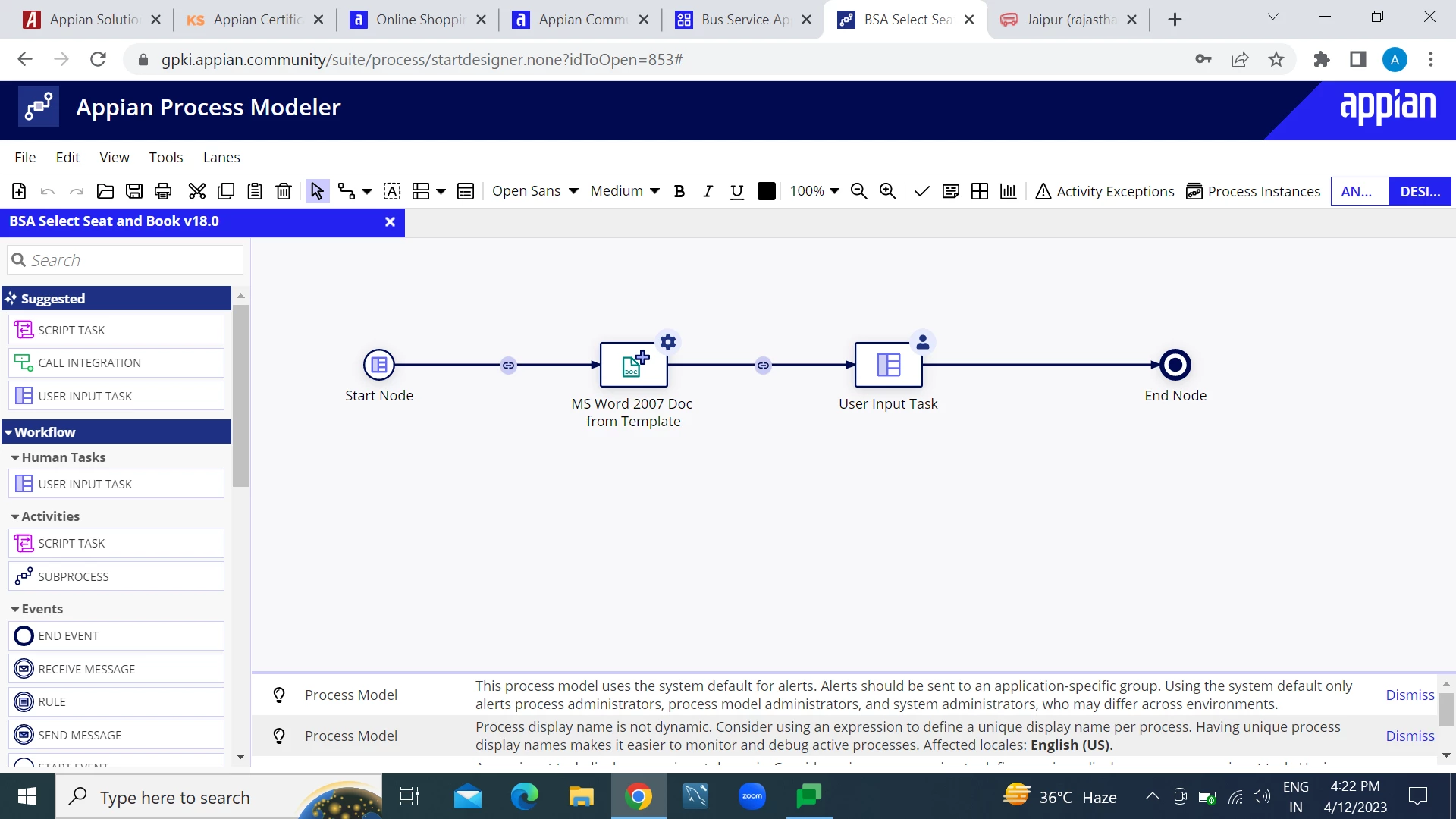Click the zoom in magnifier
The height and width of the screenshot is (819, 1456).
coord(888,191)
